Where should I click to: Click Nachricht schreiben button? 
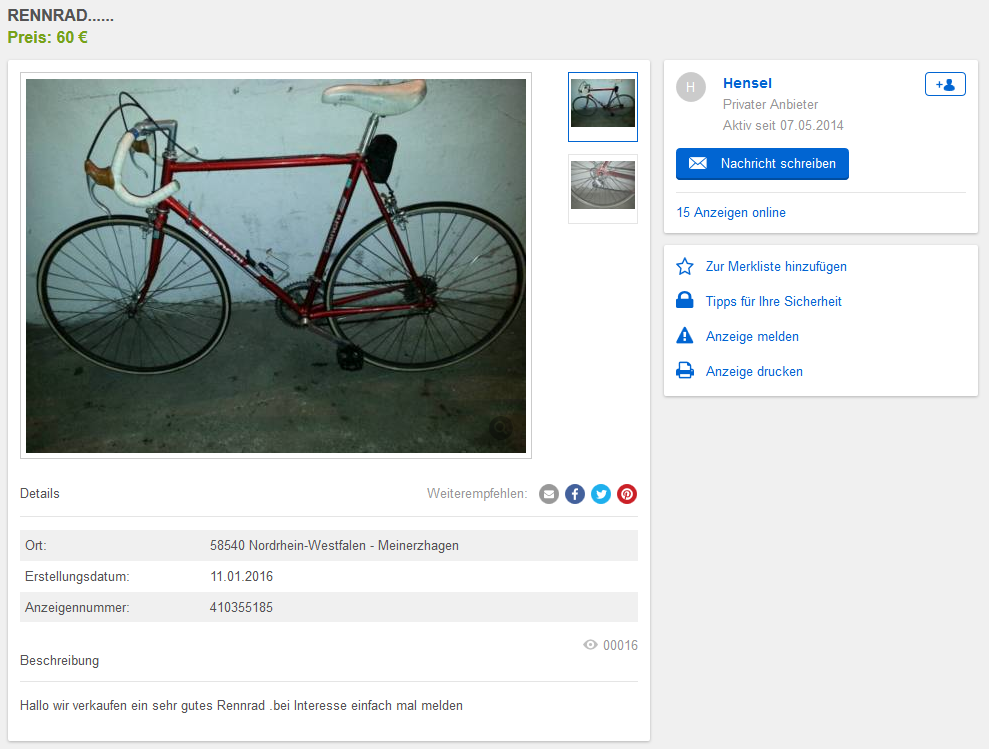click(762, 164)
